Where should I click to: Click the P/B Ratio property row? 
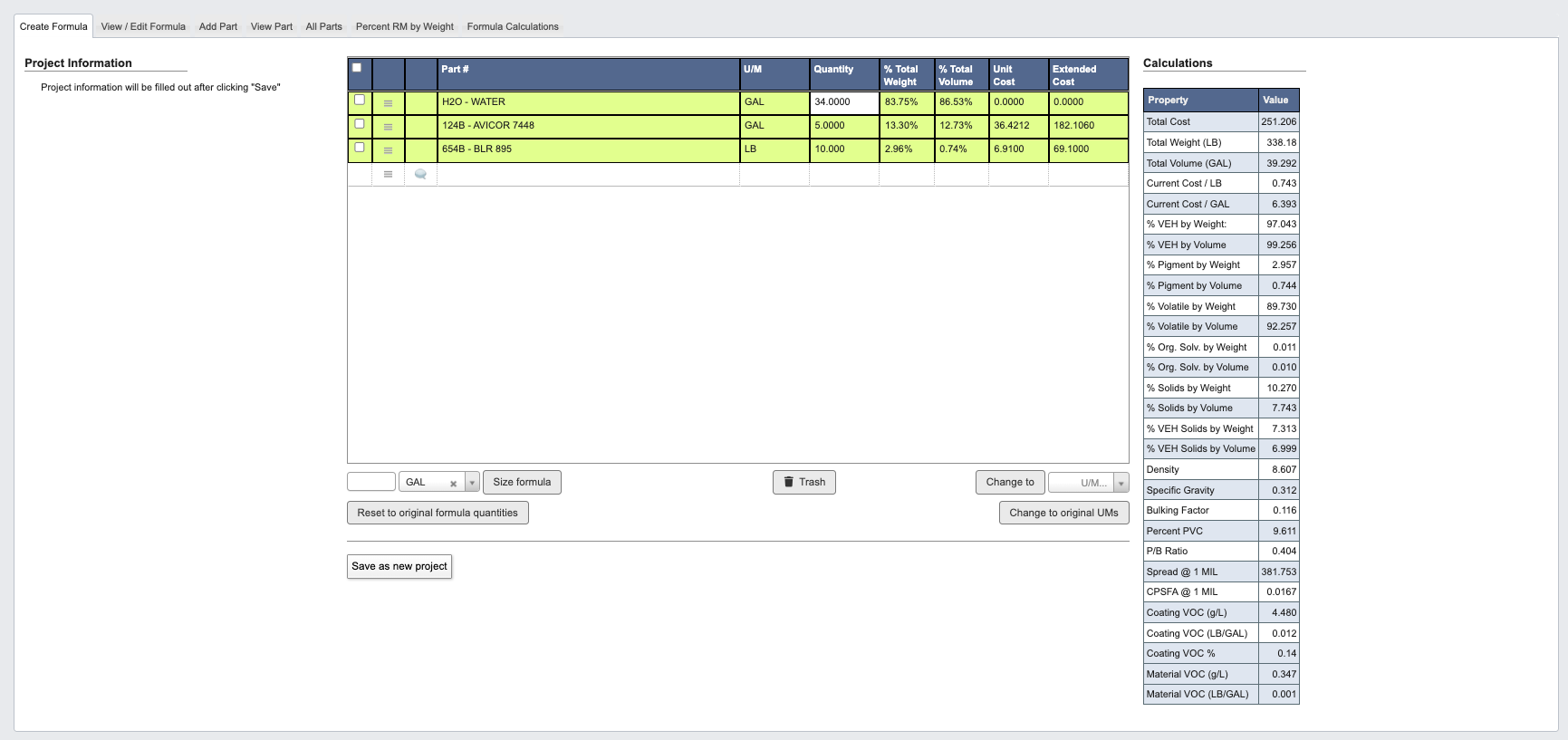1221,551
